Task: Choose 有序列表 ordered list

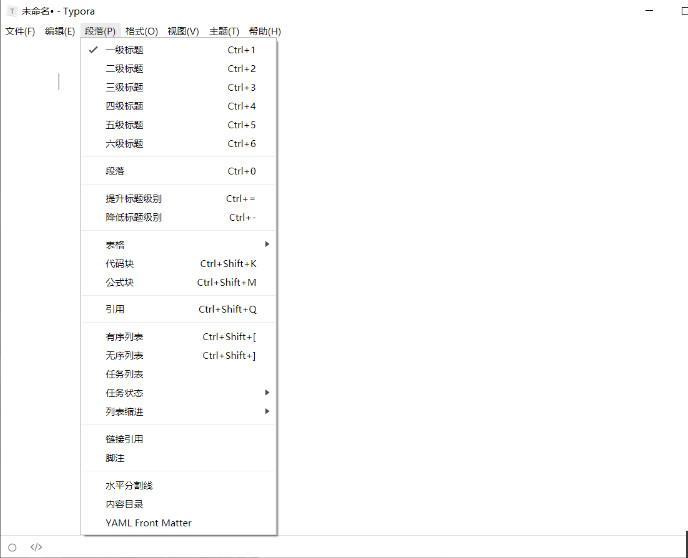Action: [x=179, y=337]
